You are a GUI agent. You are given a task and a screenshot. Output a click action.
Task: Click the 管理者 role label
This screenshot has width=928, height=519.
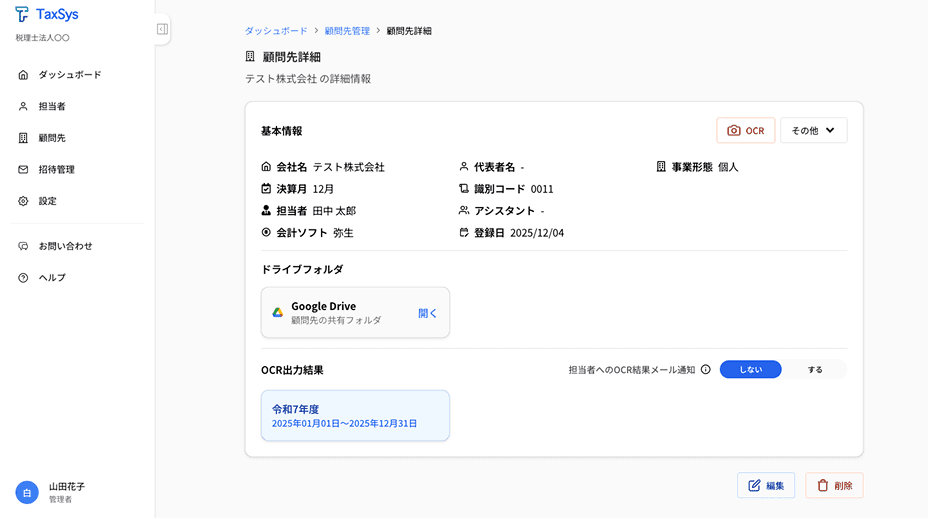coord(60,499)
